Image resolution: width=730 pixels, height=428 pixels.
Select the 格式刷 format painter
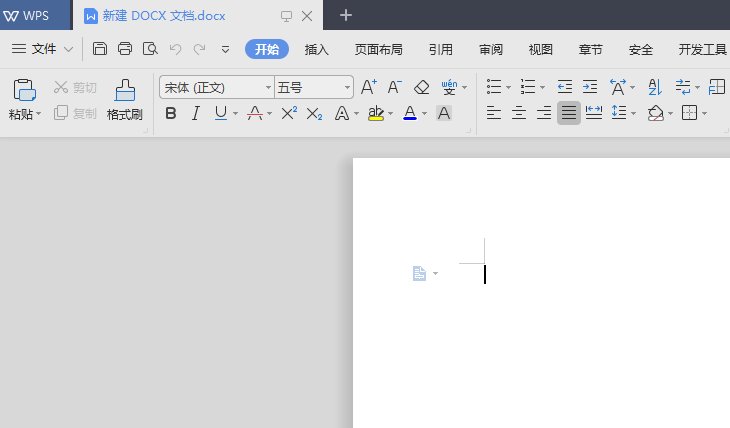tap(124, 100)
